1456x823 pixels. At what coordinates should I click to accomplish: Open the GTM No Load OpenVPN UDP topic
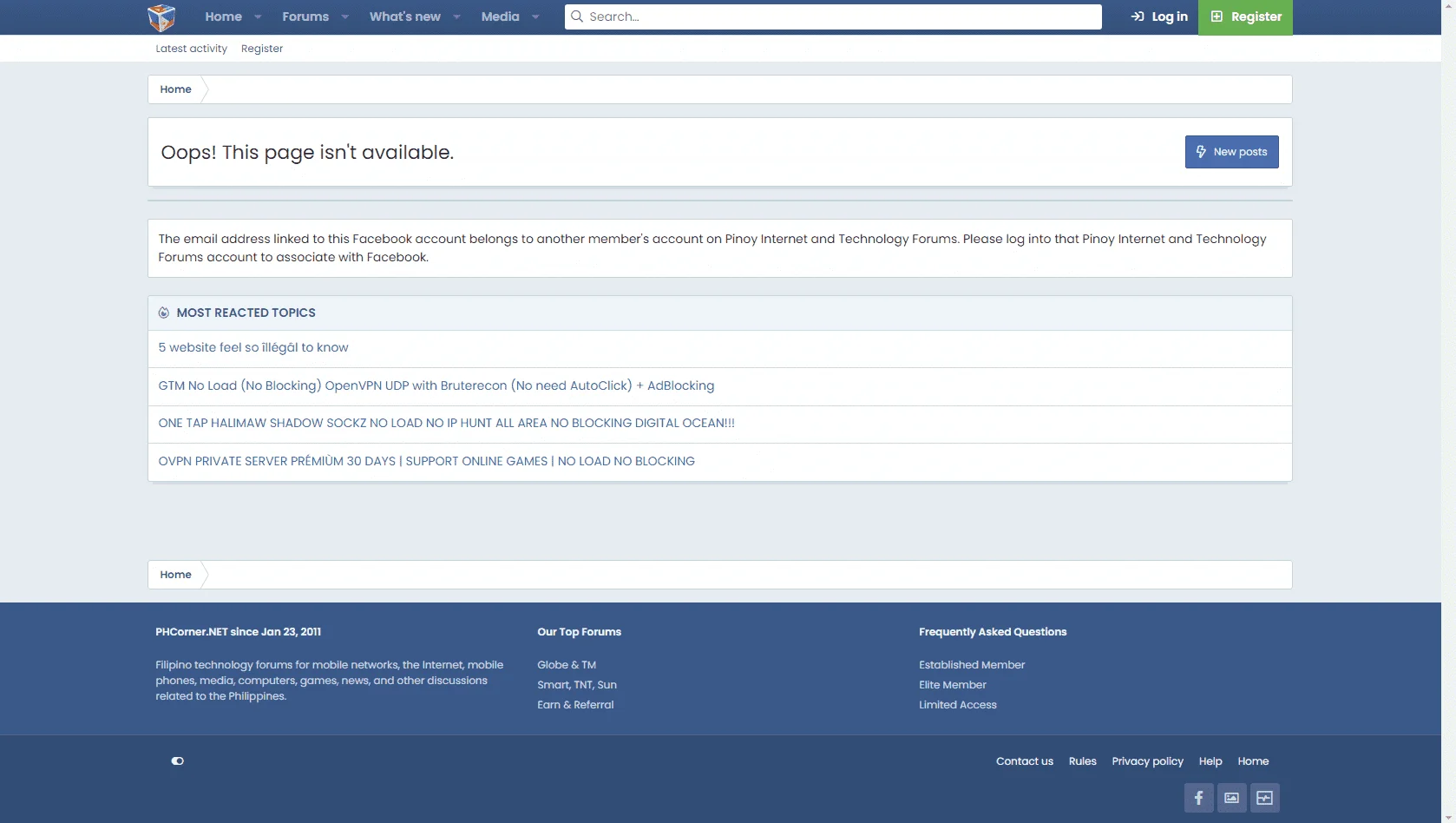coord(436,385)
